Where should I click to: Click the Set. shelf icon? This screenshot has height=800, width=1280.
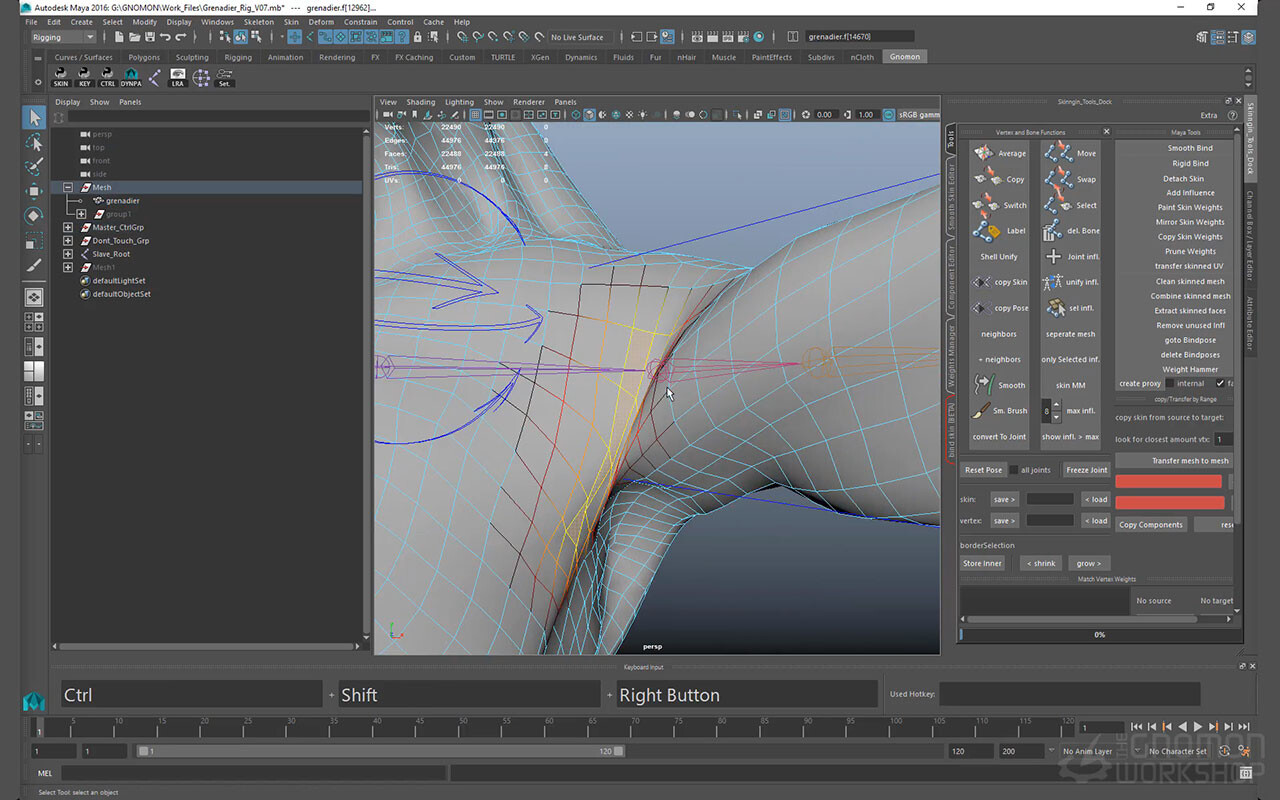click(x=225, y=77)
